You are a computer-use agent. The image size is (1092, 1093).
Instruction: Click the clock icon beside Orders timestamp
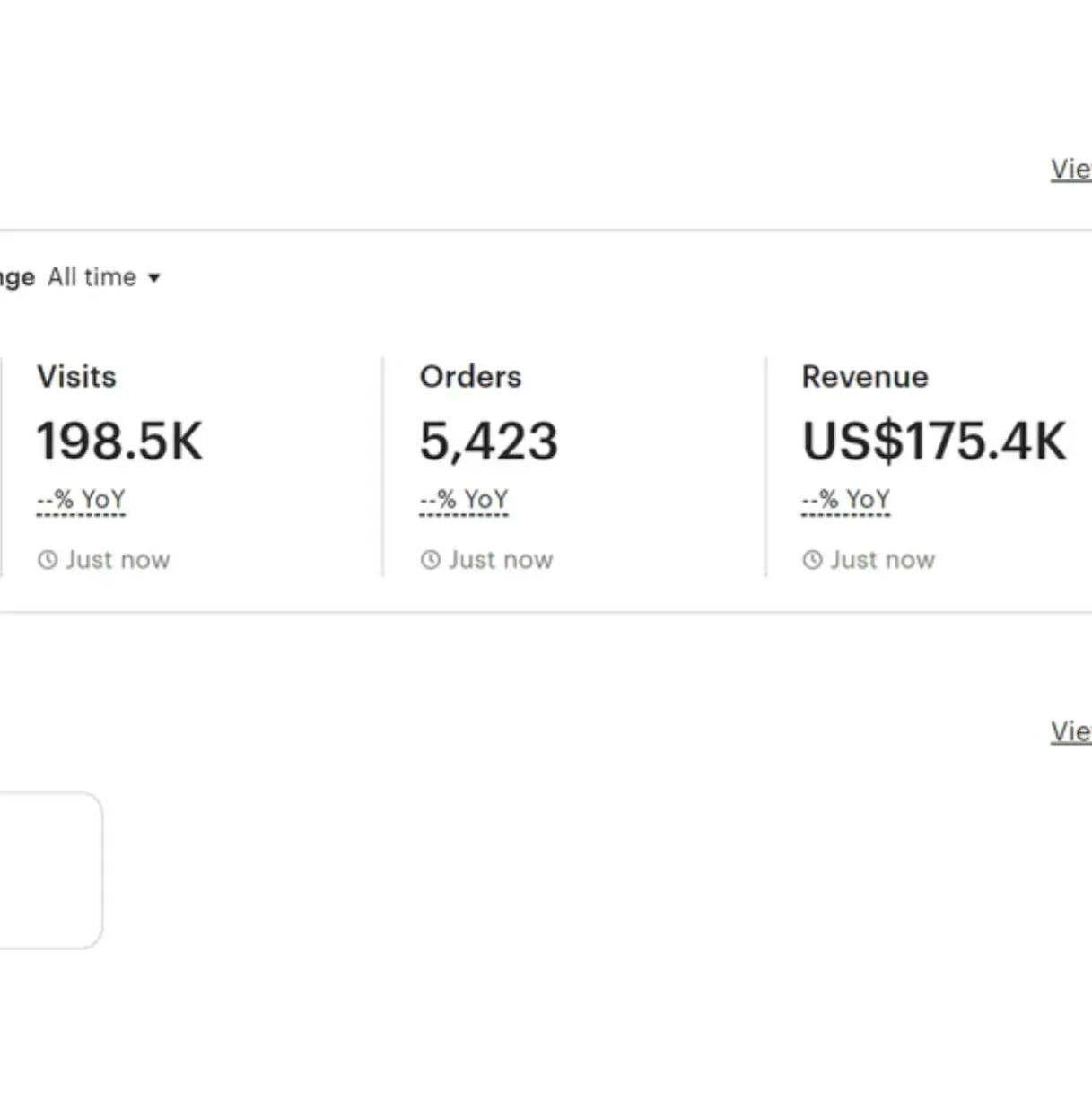pos(430,559)
